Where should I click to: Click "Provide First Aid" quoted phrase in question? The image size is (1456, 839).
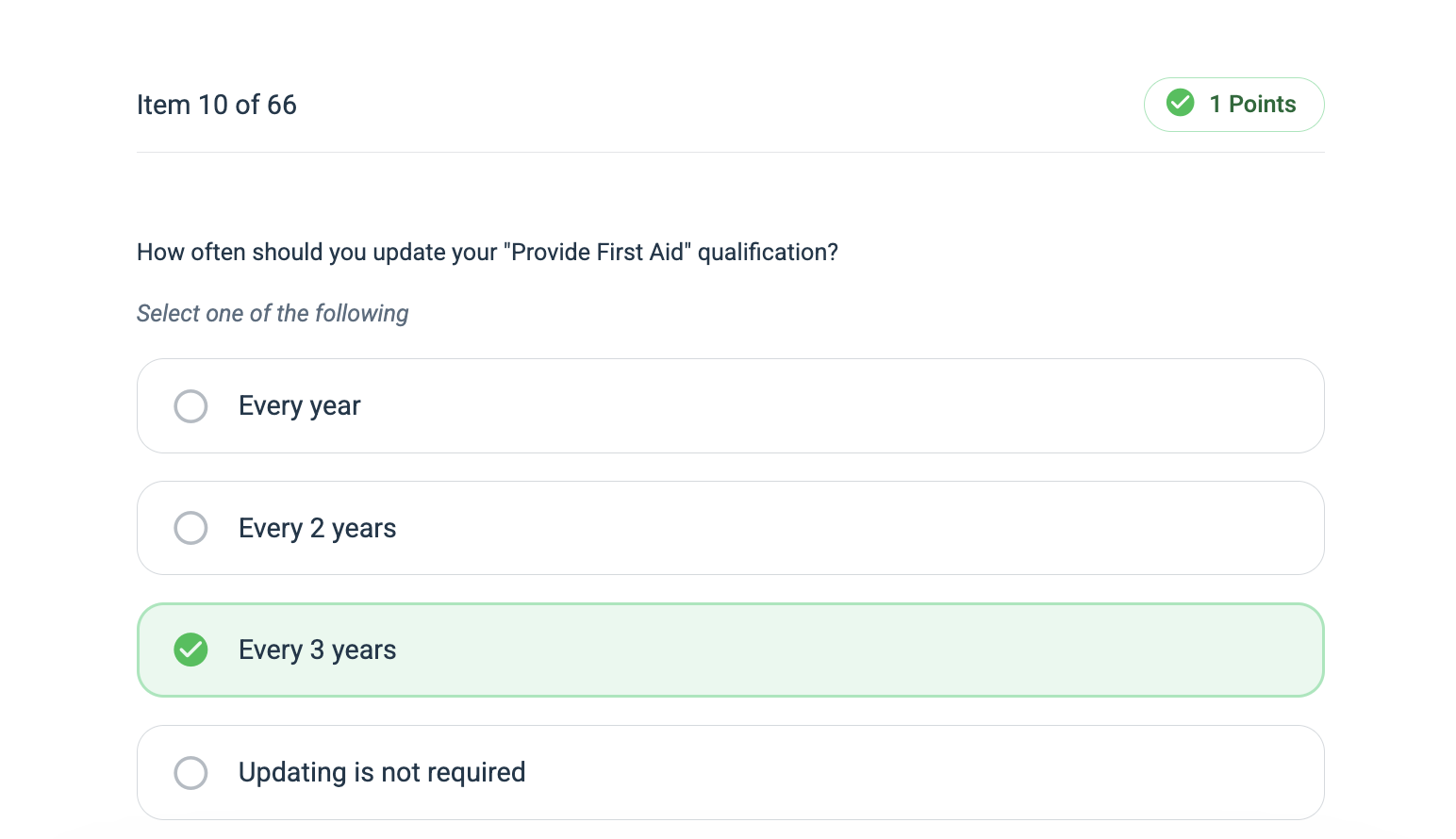[598, 252]
